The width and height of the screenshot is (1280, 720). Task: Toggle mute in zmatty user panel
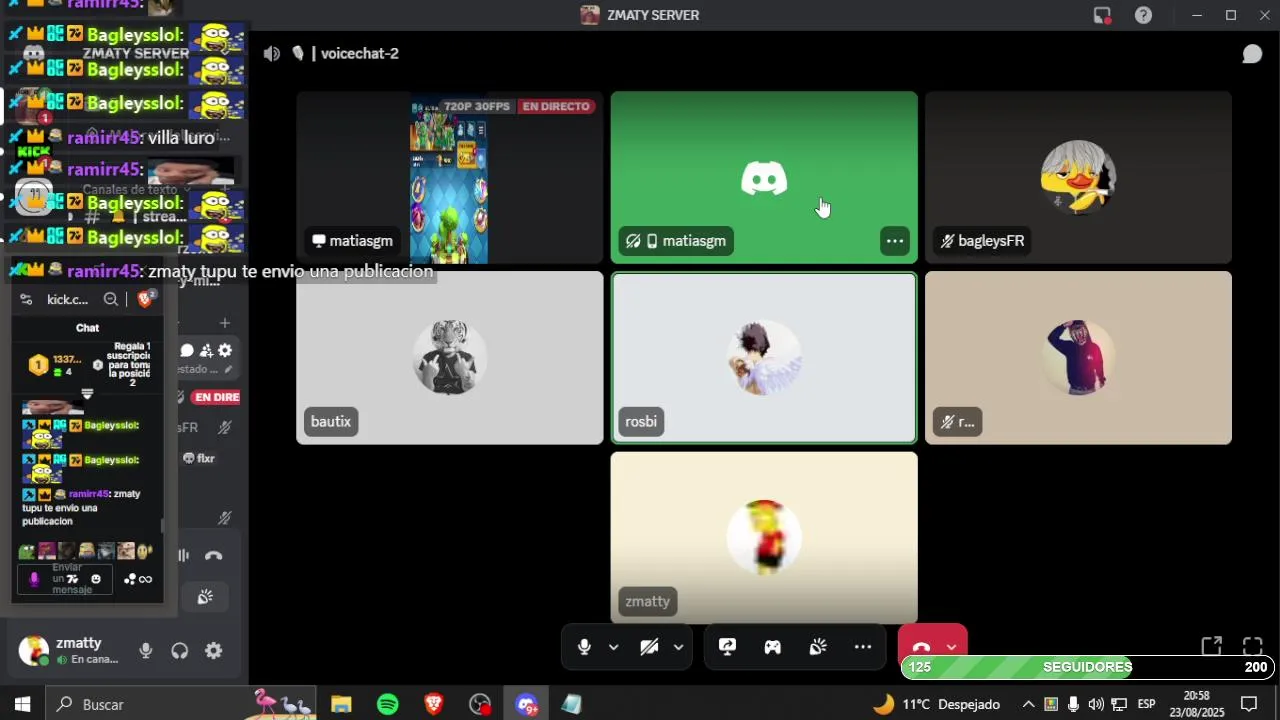pyautogui.click(x=146, y=651)
